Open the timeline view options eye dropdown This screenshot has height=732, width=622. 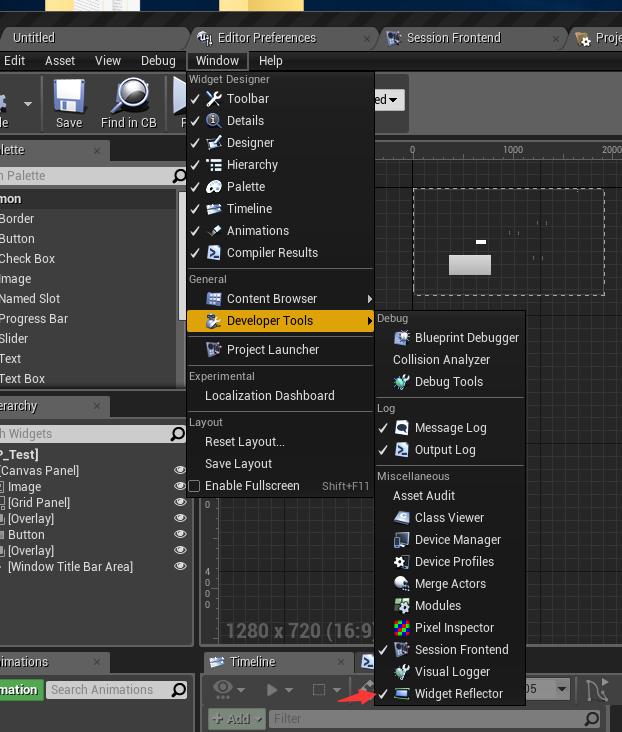tap(227, 689)
